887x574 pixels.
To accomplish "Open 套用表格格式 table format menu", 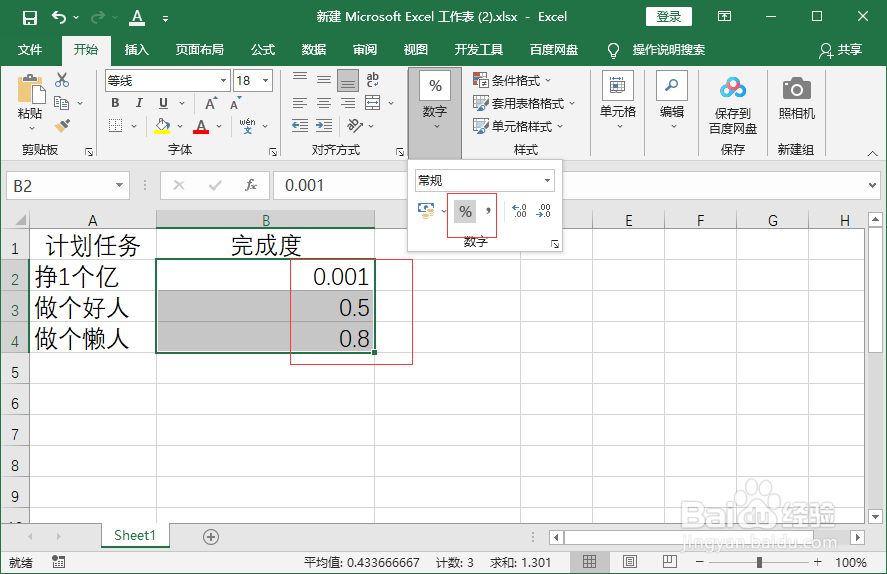I will tap(524, 103).
